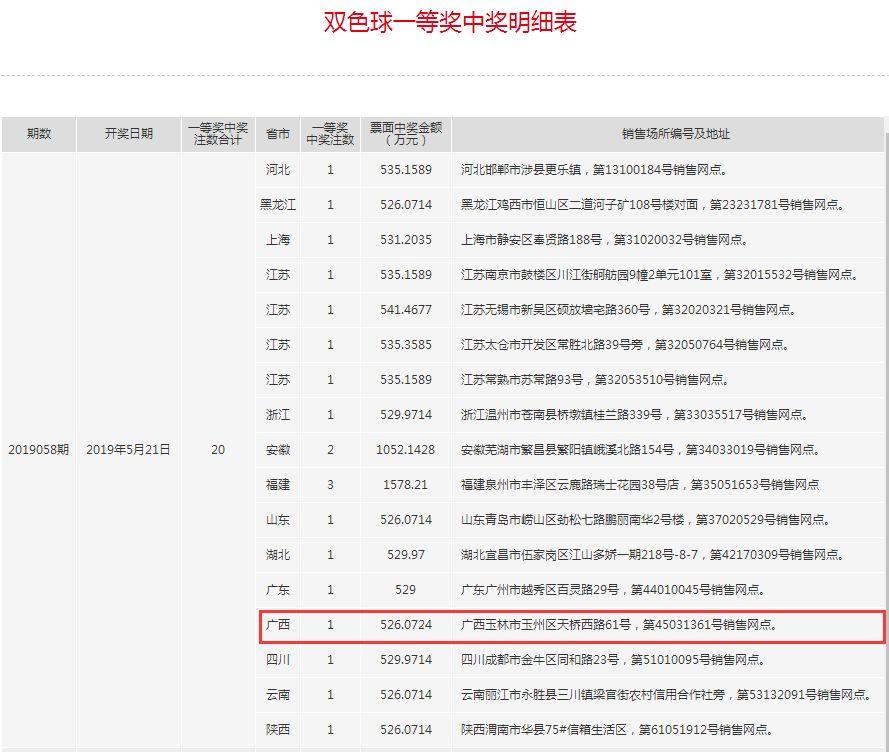Click the amount 526.0724 in 广西 row
This screenshot has height=752, width=889.
(406, 624)
